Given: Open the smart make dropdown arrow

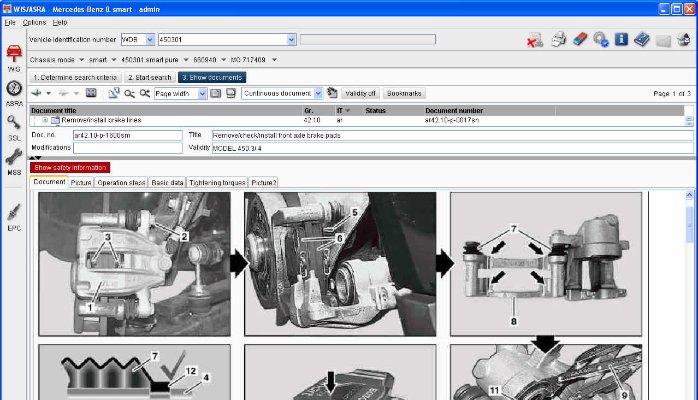Looking at the screenshot, I should [x=114, y=60].
